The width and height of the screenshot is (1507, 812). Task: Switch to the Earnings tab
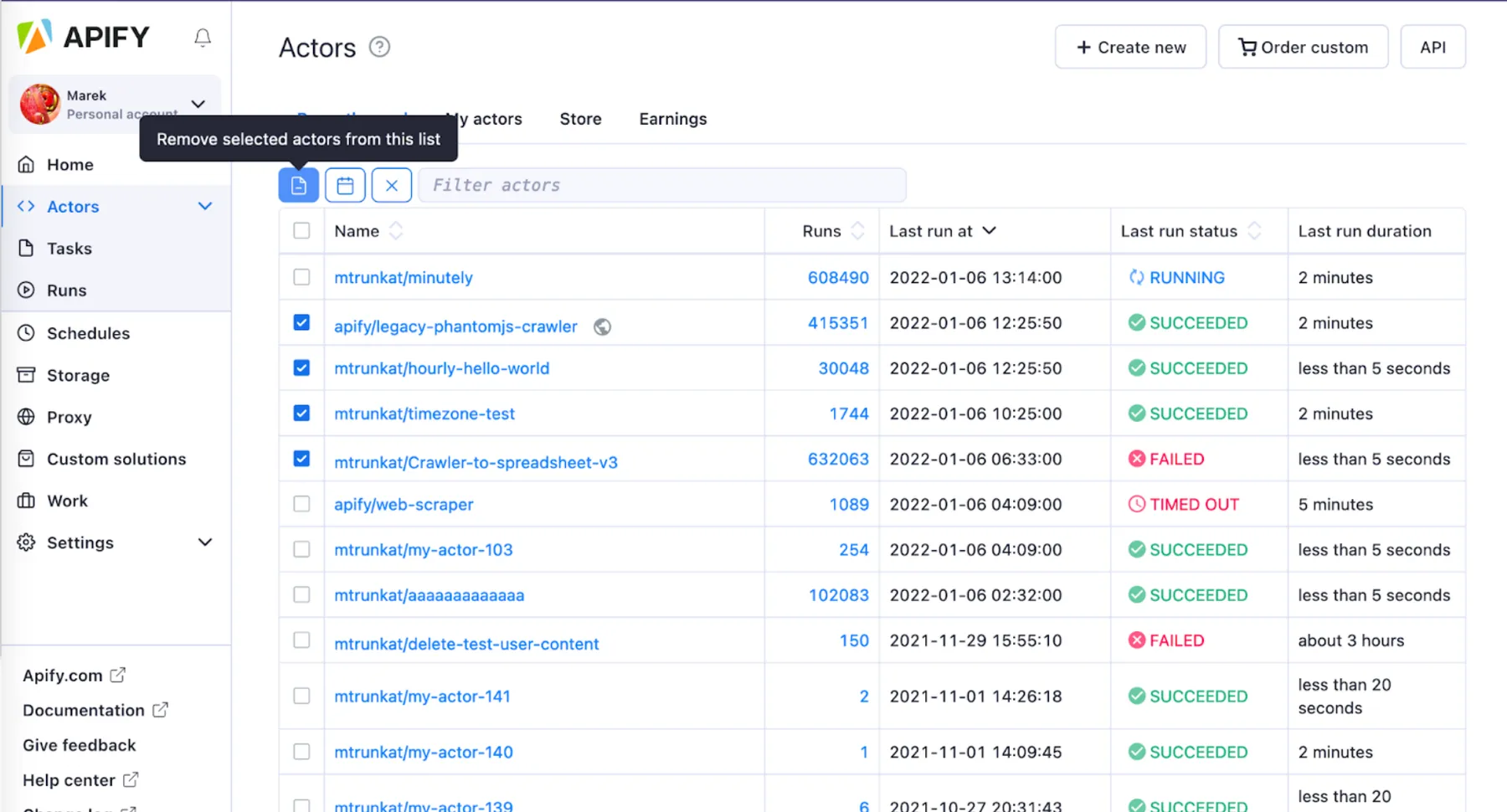pos(673,119)
